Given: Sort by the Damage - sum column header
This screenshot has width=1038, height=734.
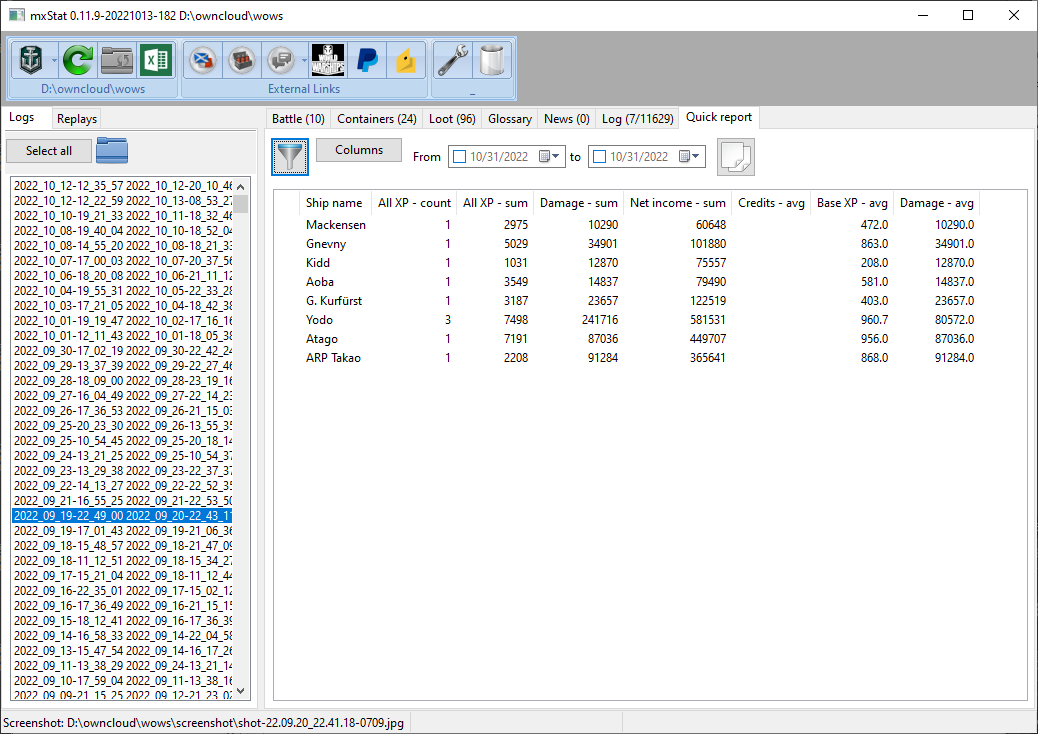Looking at the screenshot, I should coord(579,203).
